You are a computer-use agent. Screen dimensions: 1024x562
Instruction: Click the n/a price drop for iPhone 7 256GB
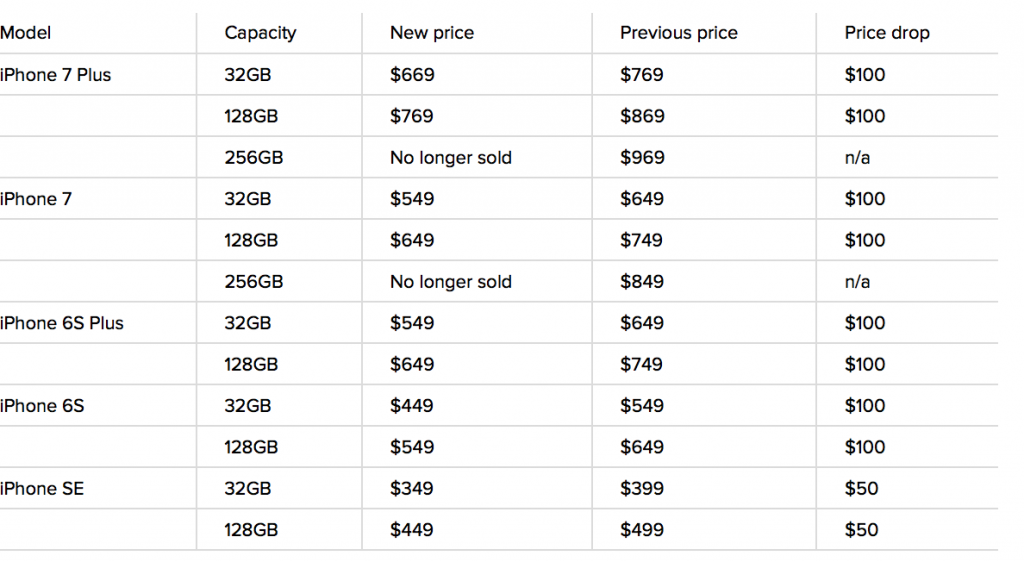pyautogui.click(x=858, y=282)
